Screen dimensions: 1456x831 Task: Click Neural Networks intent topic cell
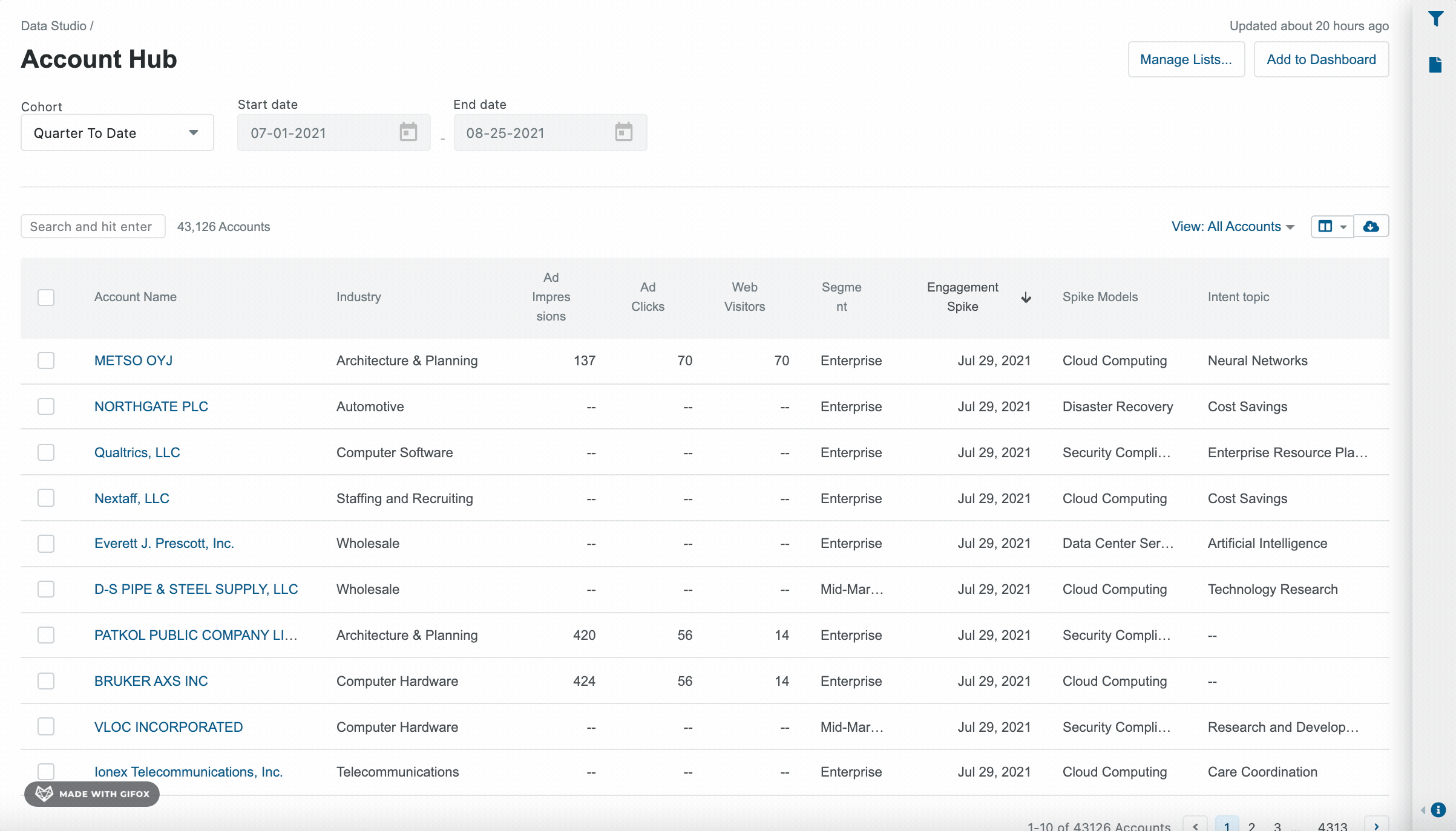tap(1258, 360)
